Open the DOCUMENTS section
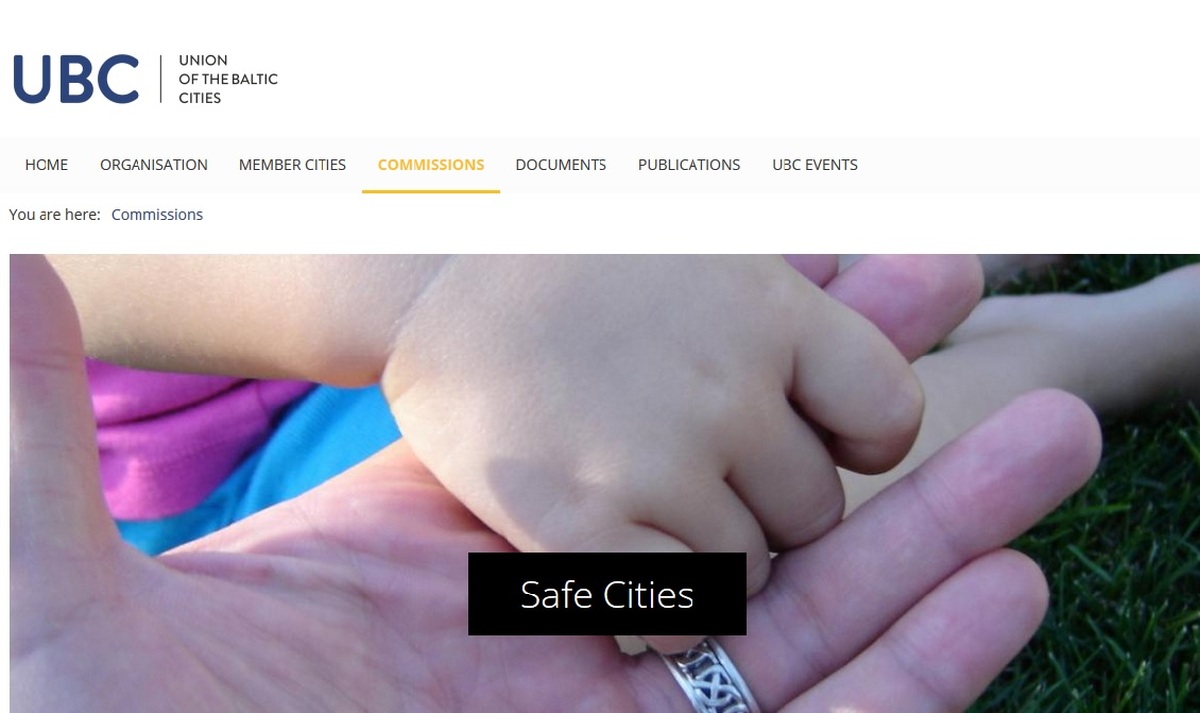The height and width of the screenshot is (713, 1200). click(561, 165)
